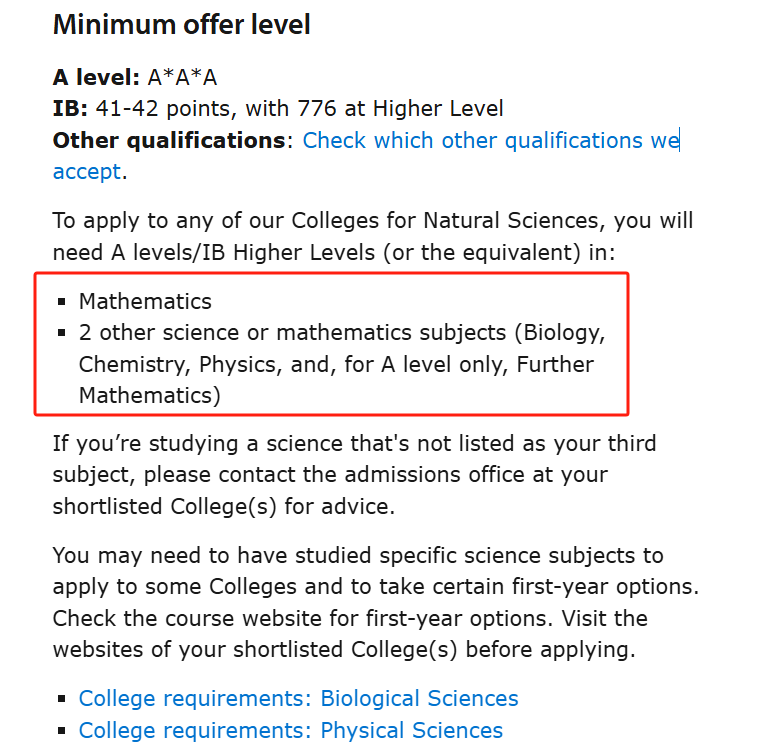Click the bold 'IB:' label

coord(71,109)
